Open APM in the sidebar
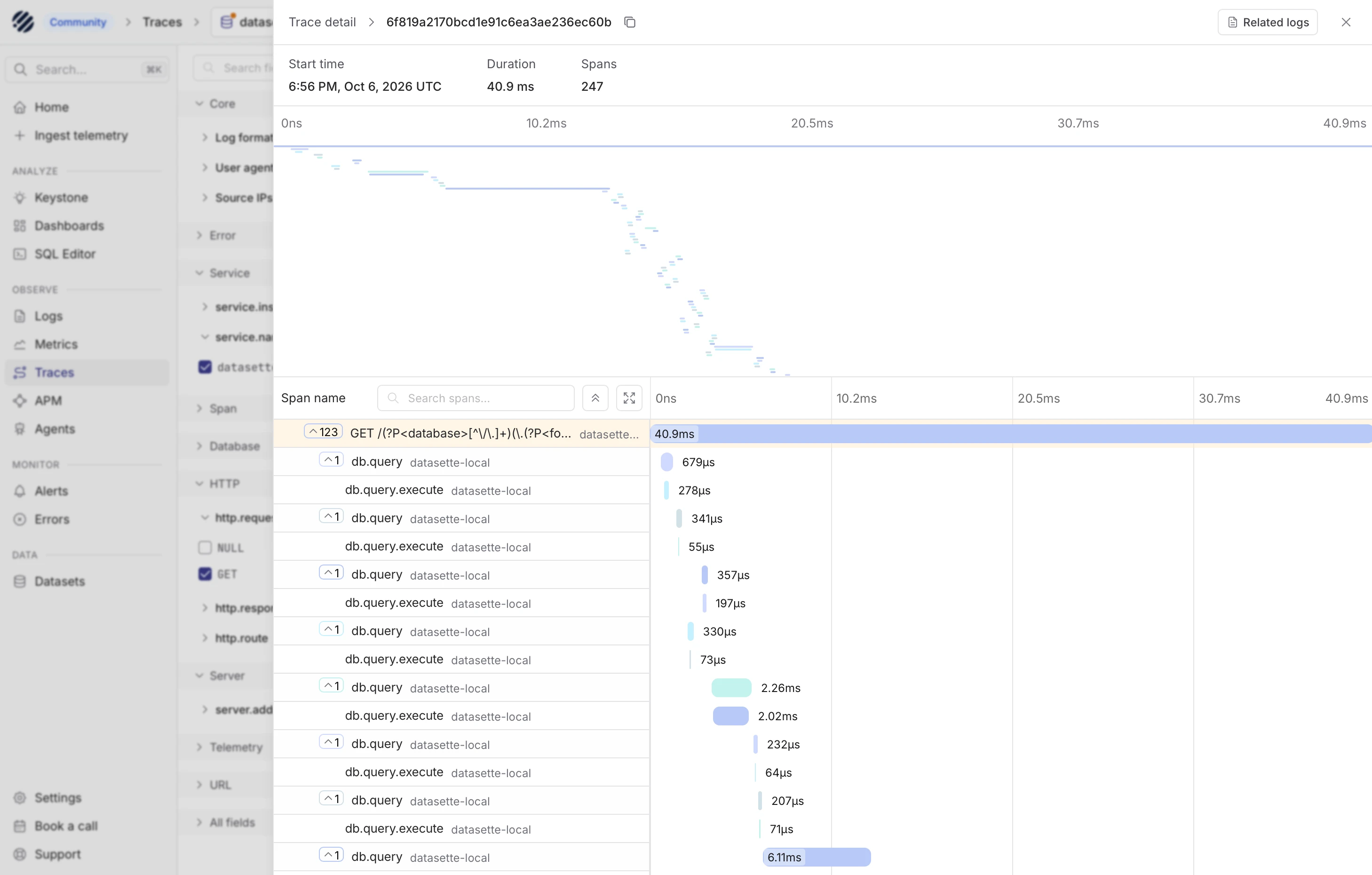 click(x=48, y=401)
